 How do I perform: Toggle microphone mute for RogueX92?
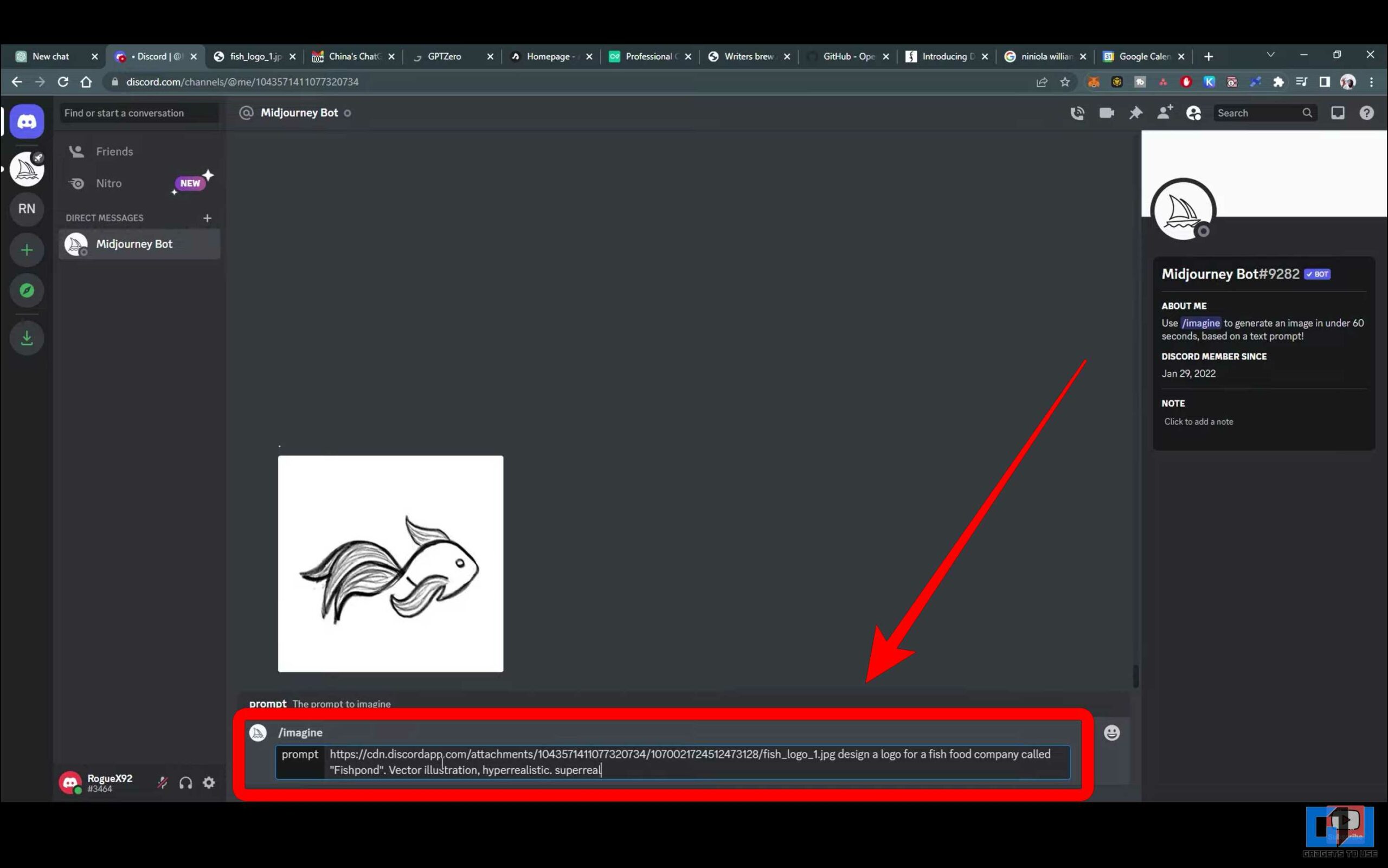point(163,782)
